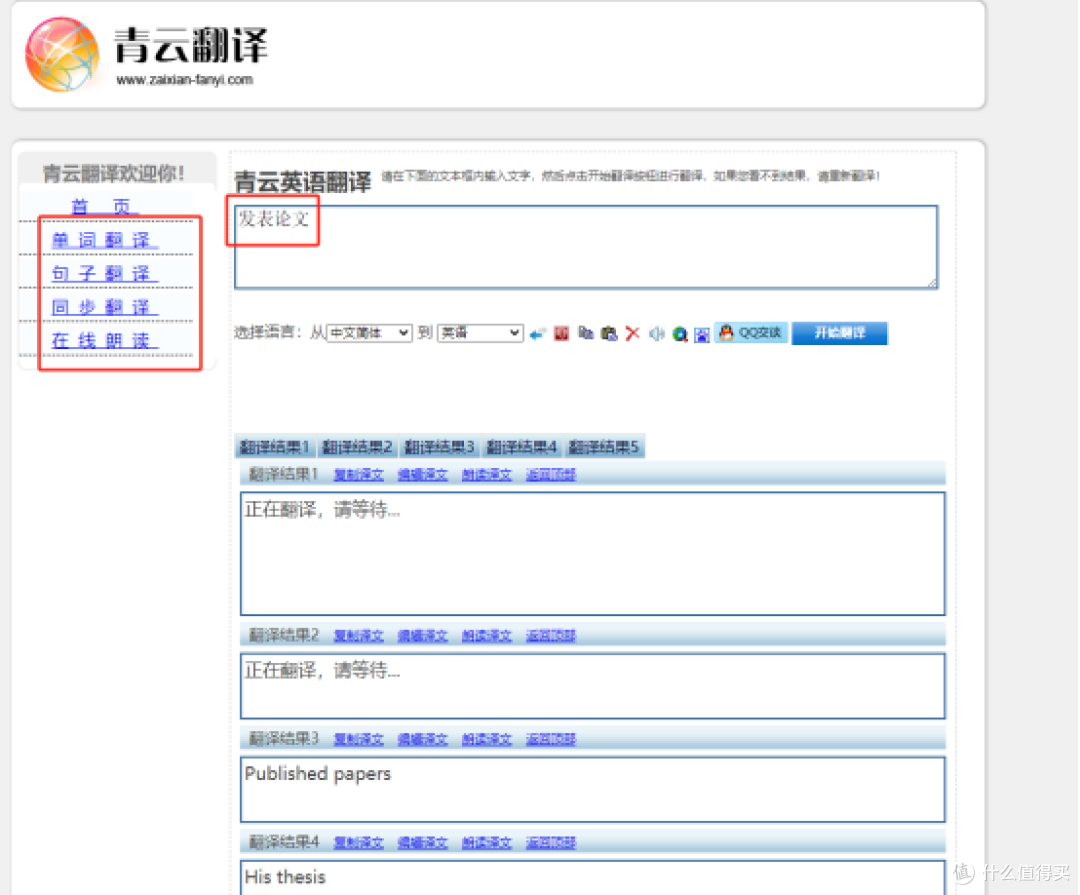
Task: Click 朗读译文 in the 翻译结果3 row
Action: (487, 740)
